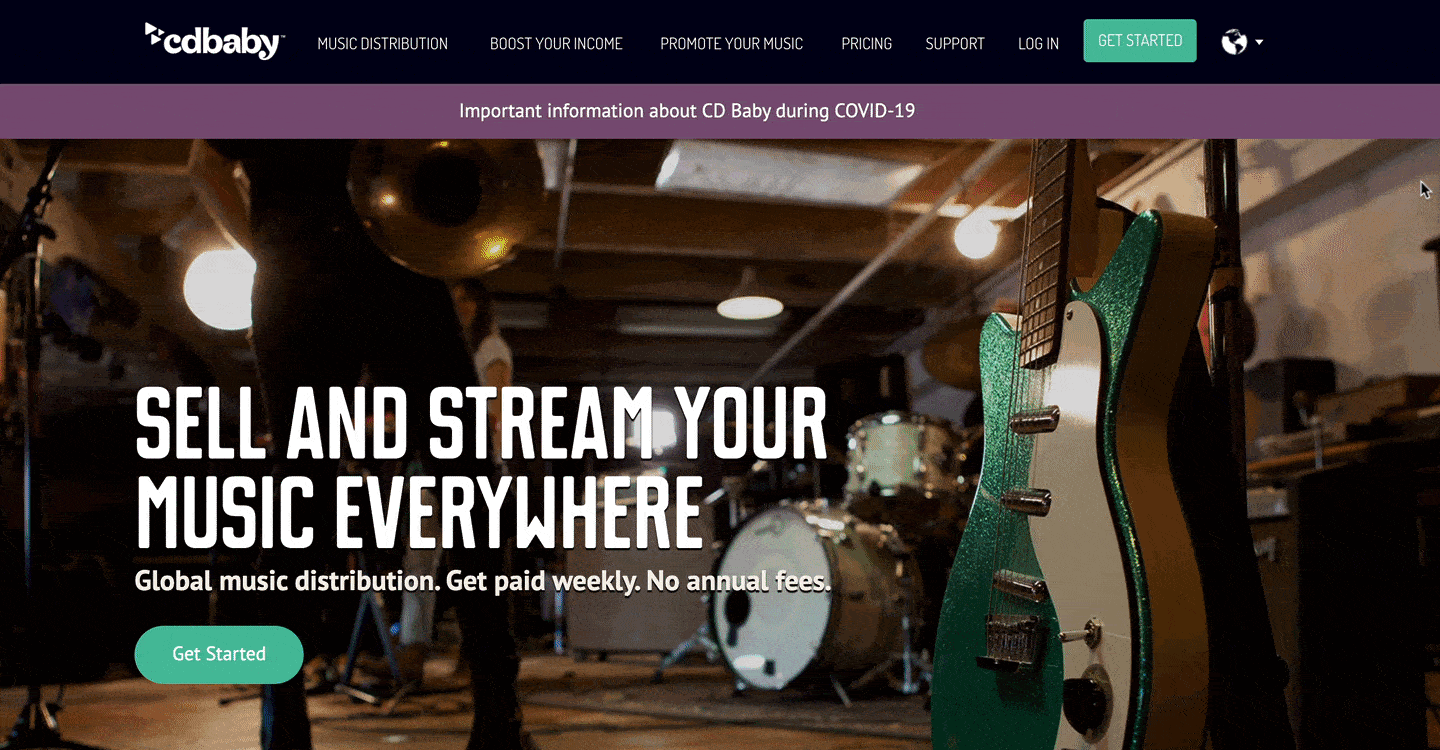Click the Get Started button in the header
This screenshot has width=1440, height=750.
(1140, 41)
